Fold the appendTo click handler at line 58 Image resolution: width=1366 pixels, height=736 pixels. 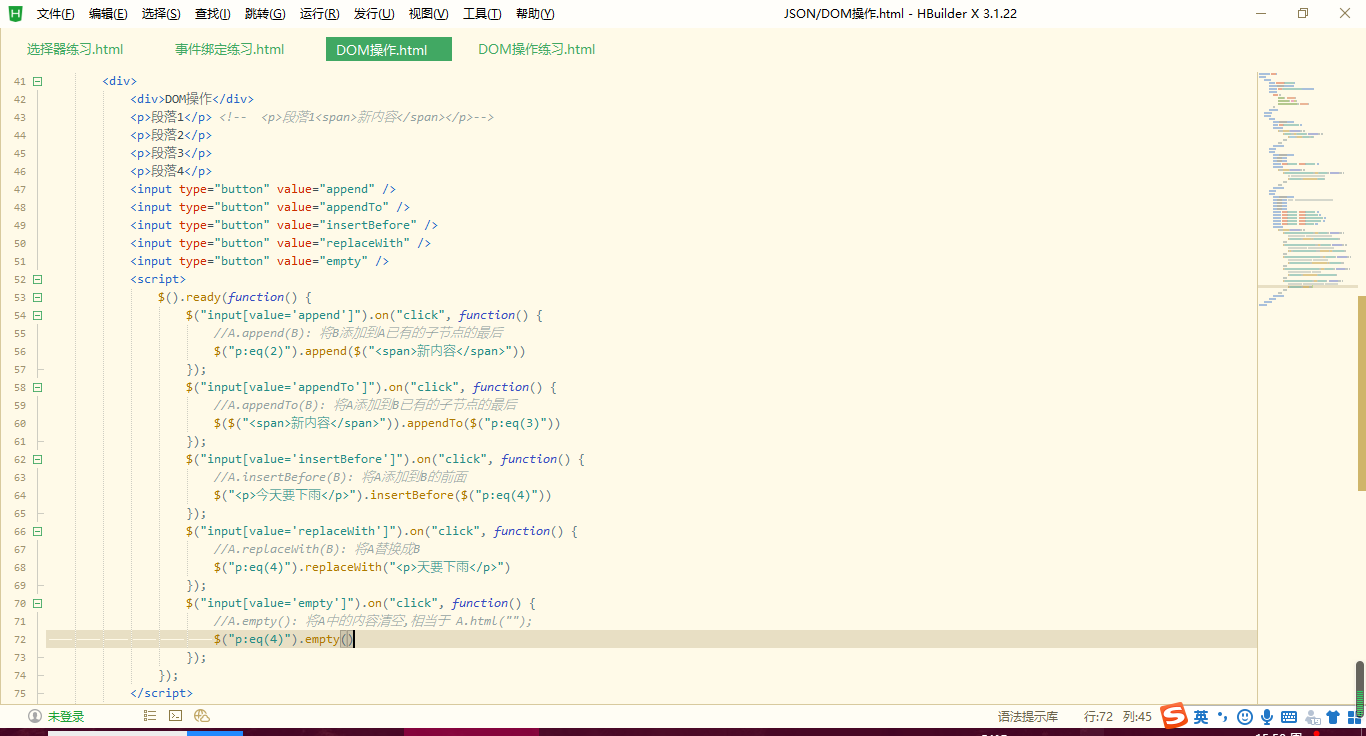[x=37, y=387]
